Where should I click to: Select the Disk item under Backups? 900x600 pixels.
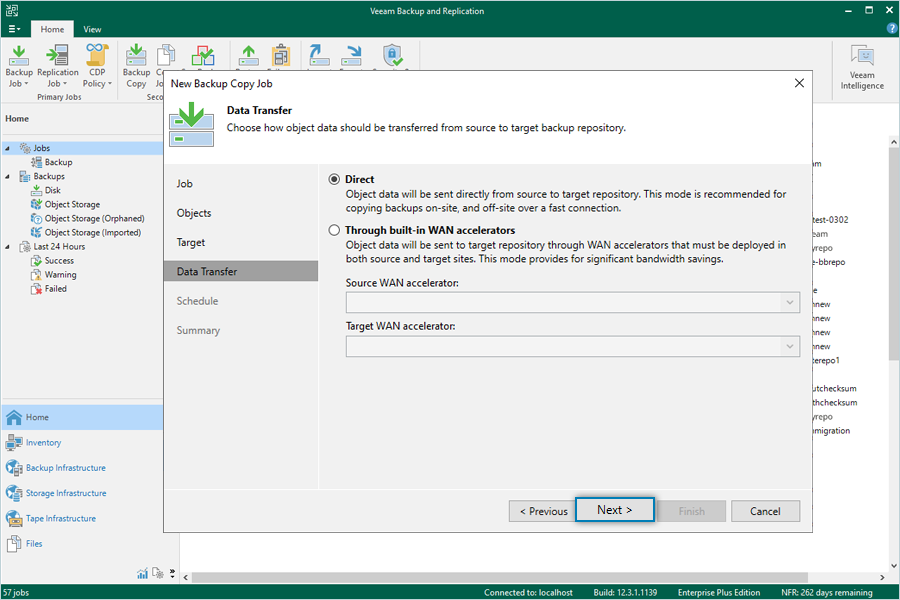point(52,191)
